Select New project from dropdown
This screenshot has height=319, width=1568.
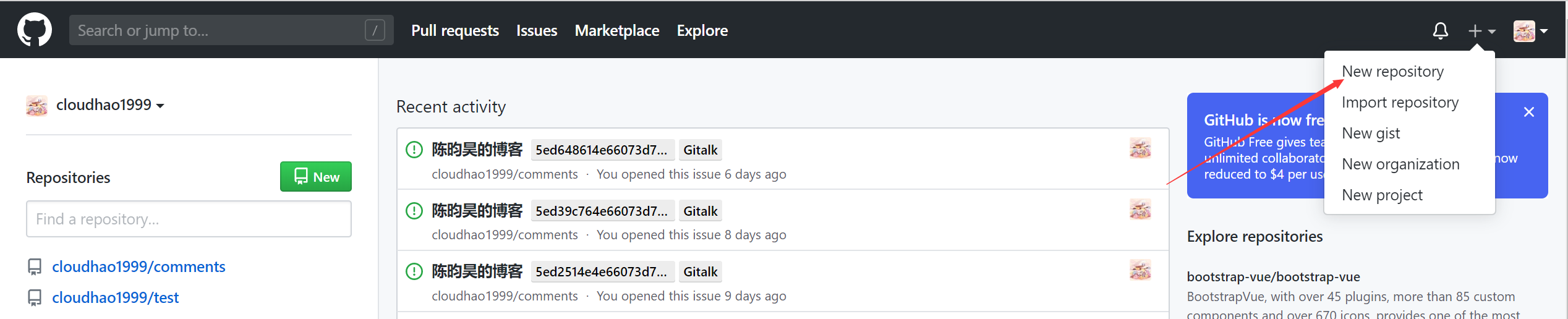pyautogui.click(x=1382, y=195)
